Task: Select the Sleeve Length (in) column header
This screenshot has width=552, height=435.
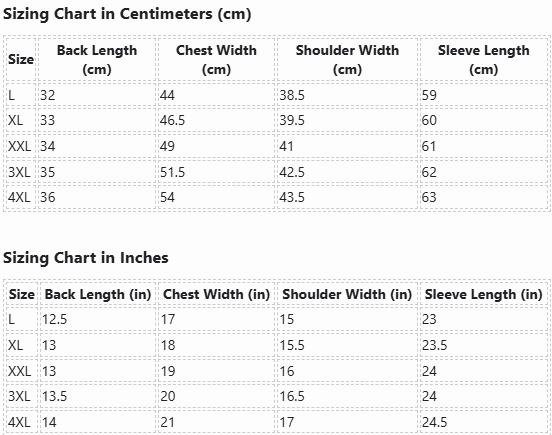Action: [x=484, y=294]
